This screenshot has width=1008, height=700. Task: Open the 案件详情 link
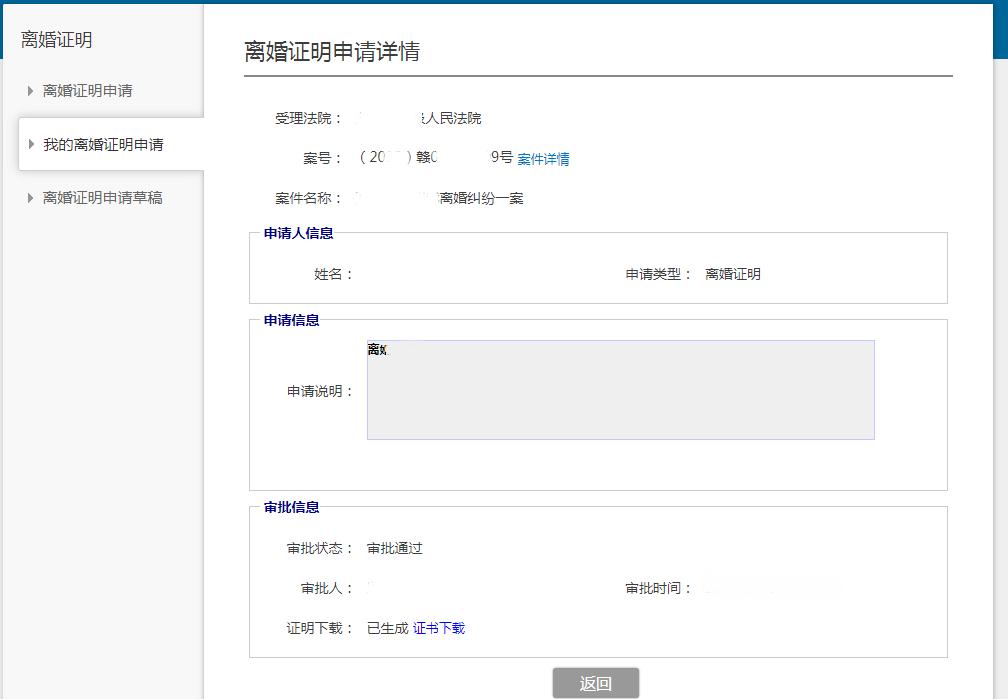(x=543, y=159)
